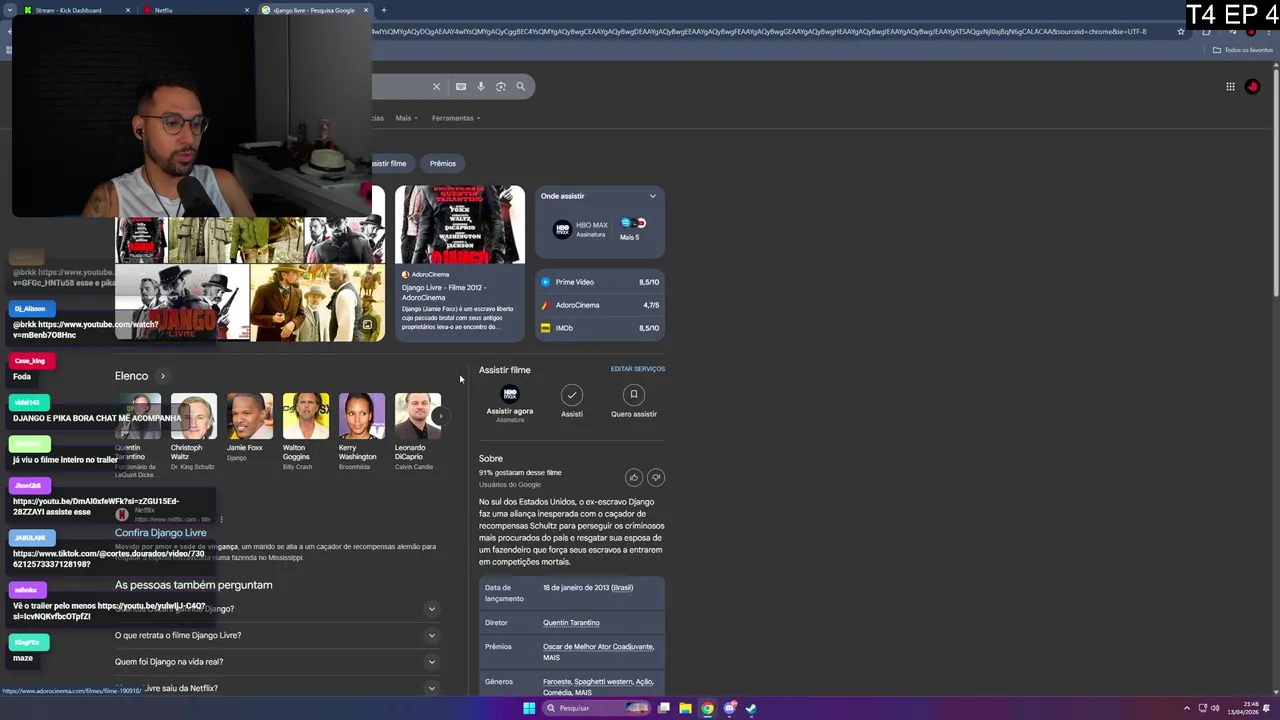
Task: Select the Prêmios chip
Action: 443,163
